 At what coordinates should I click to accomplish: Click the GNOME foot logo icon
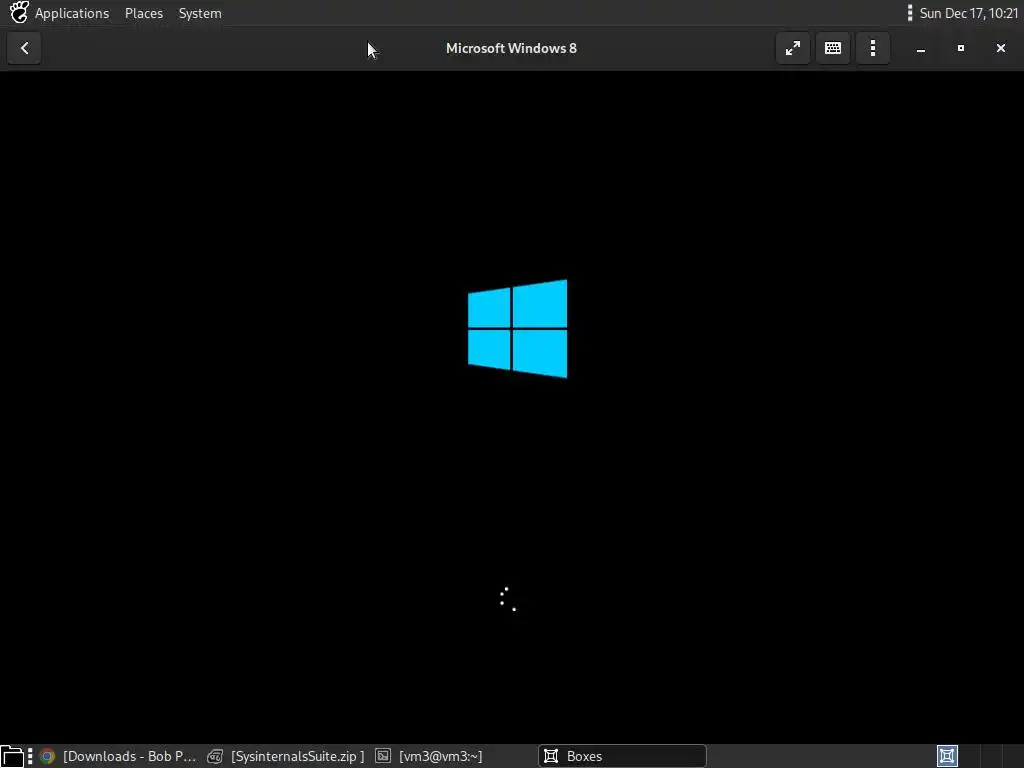pos(19,12)
